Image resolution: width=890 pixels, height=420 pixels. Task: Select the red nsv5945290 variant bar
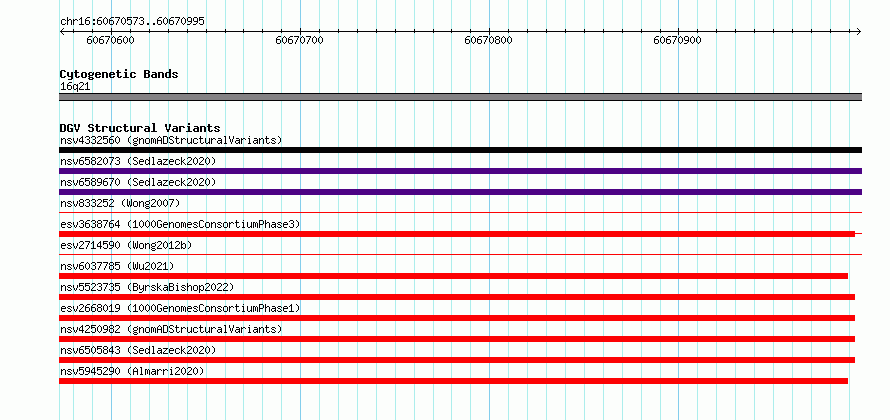pyautogui.click(x=454, y=381)
